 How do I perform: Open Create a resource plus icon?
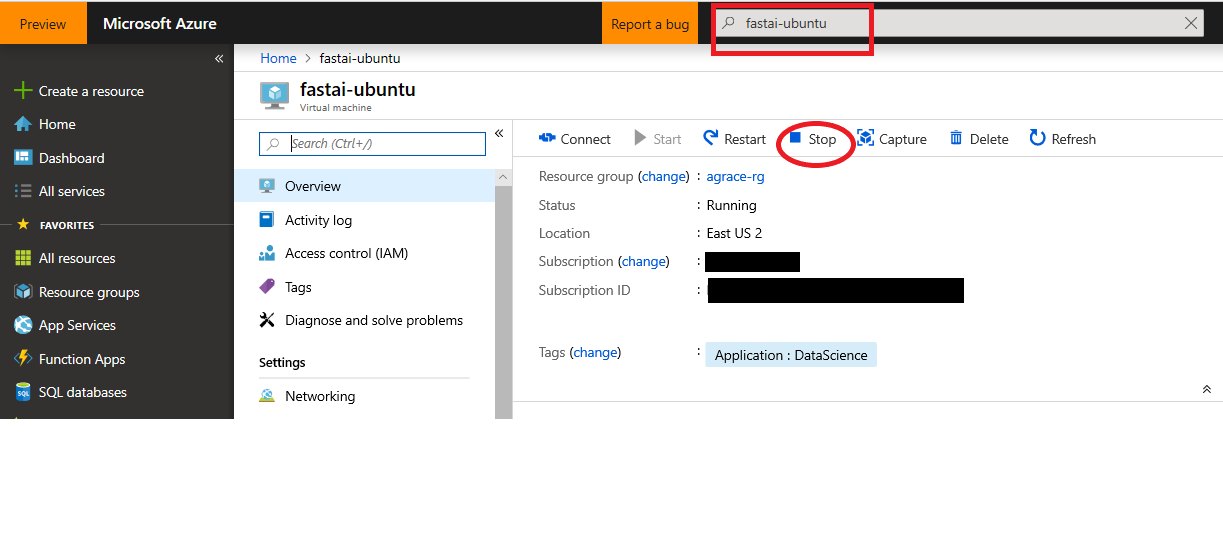click(23, 91)
